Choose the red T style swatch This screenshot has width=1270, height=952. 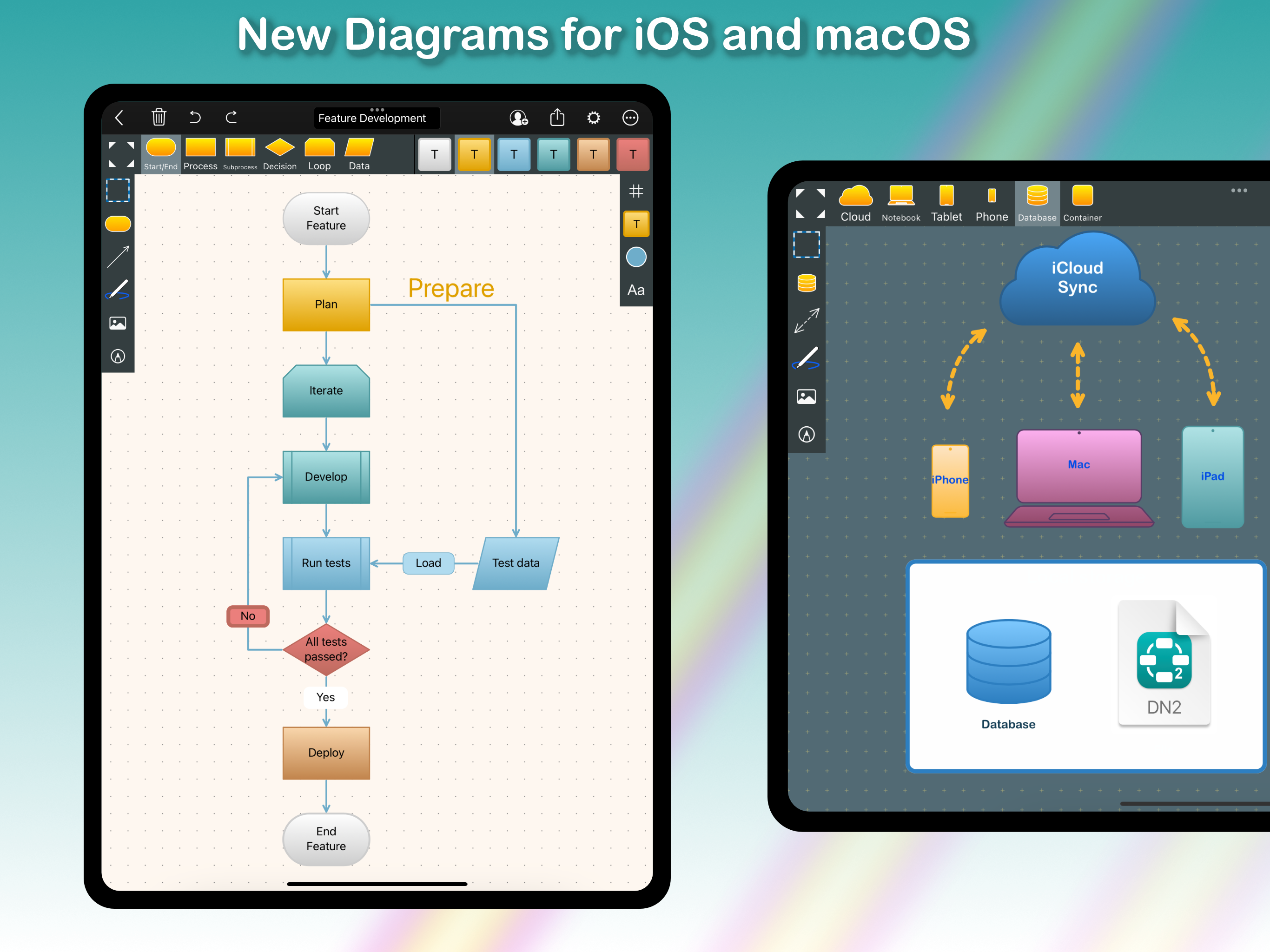633,154
